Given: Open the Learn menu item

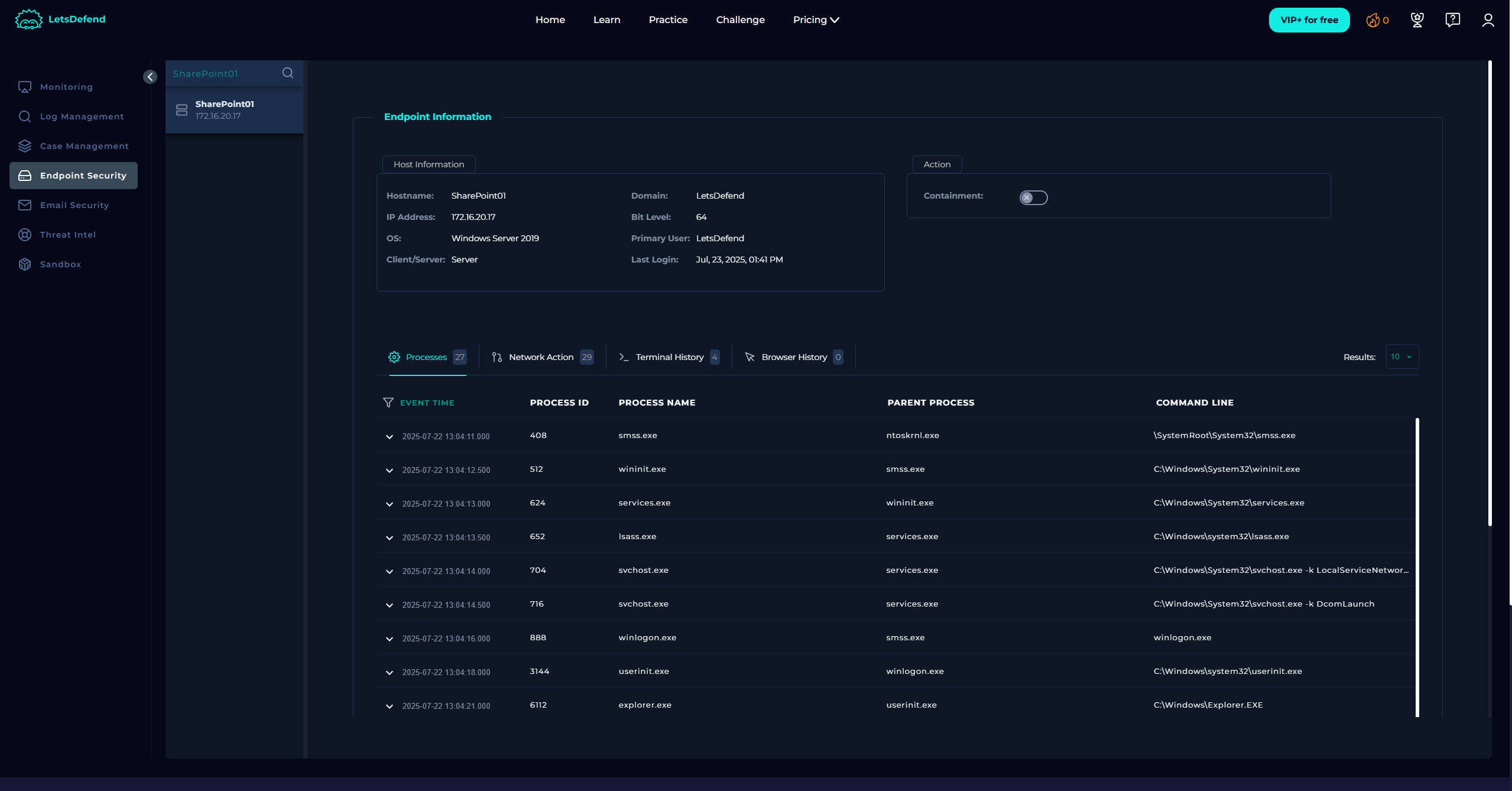Looking at the screenshot, I should pyautogui.click(x=607, y=20).
